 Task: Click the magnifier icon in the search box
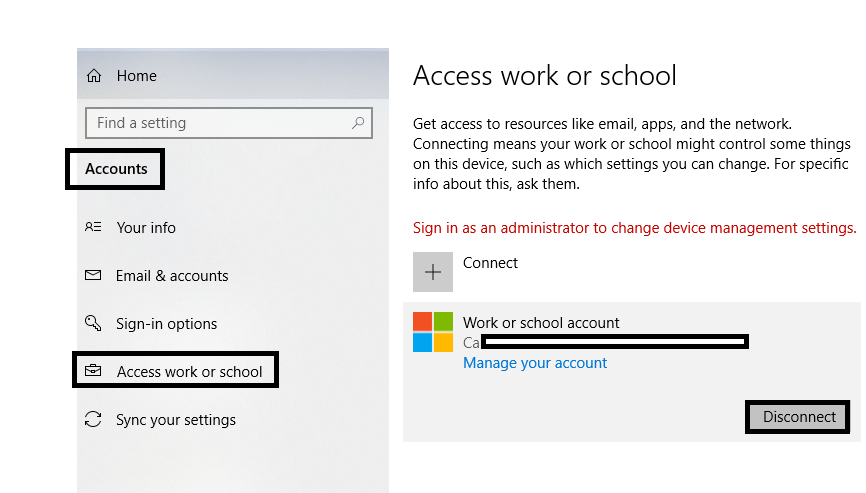coord(358,123)
